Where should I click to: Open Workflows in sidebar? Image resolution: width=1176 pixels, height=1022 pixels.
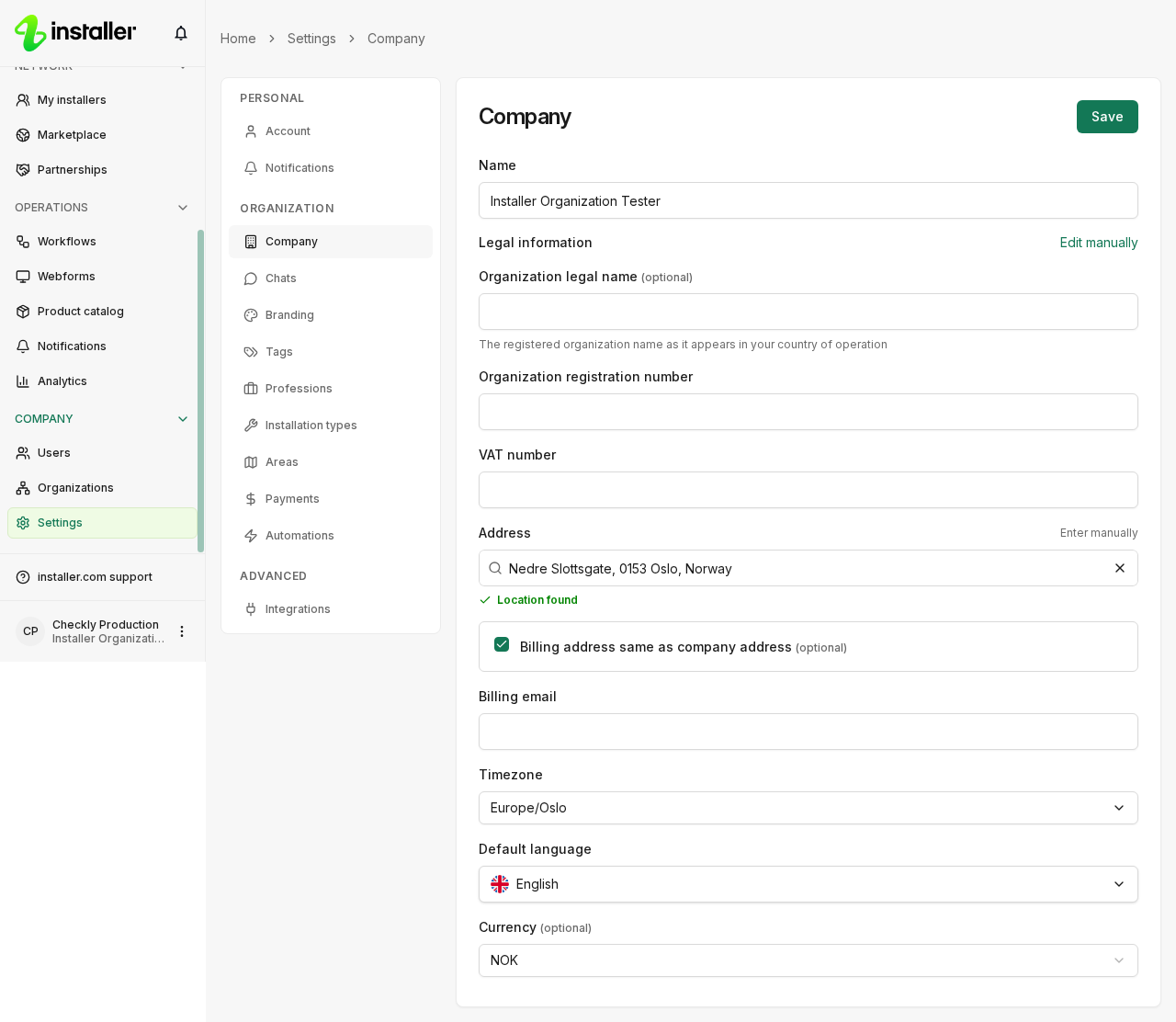[102, 242]
